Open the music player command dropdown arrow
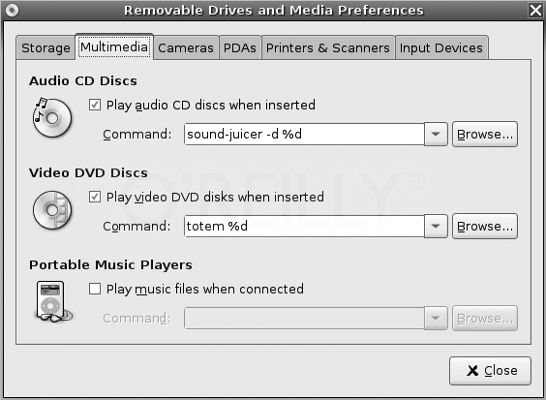The width and height of the screenshot is (546, 400). 436,318
